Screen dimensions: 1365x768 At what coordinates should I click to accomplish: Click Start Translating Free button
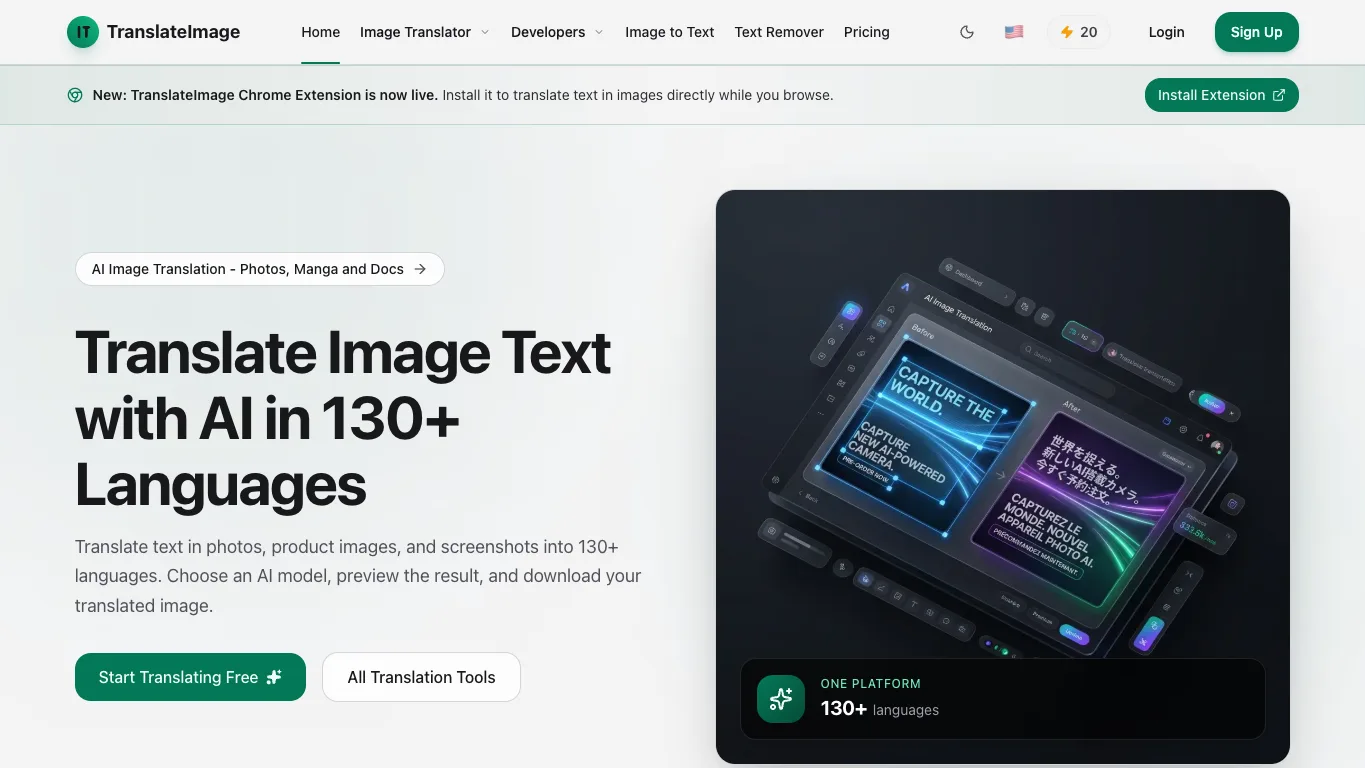pyautogui.click(x=190, y=677)
